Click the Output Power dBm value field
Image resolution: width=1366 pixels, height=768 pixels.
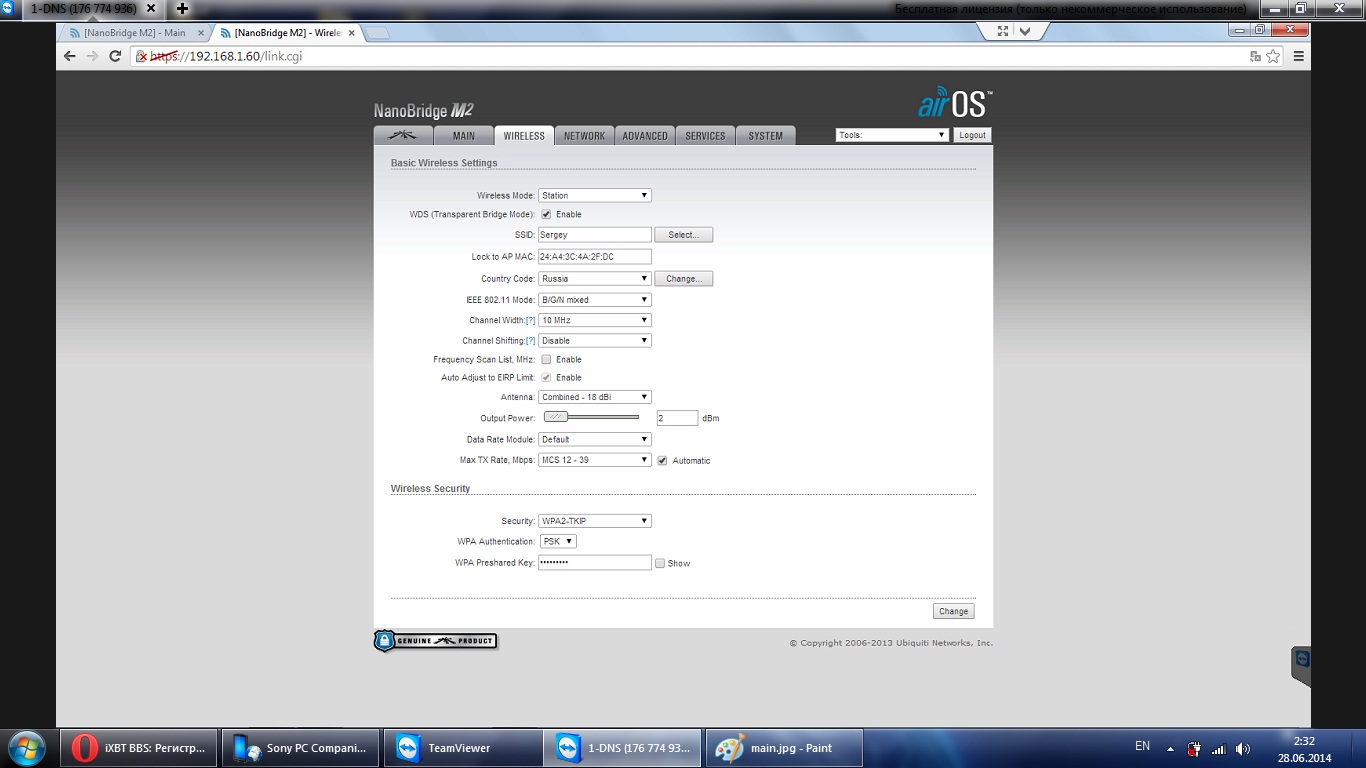[677, 418]
